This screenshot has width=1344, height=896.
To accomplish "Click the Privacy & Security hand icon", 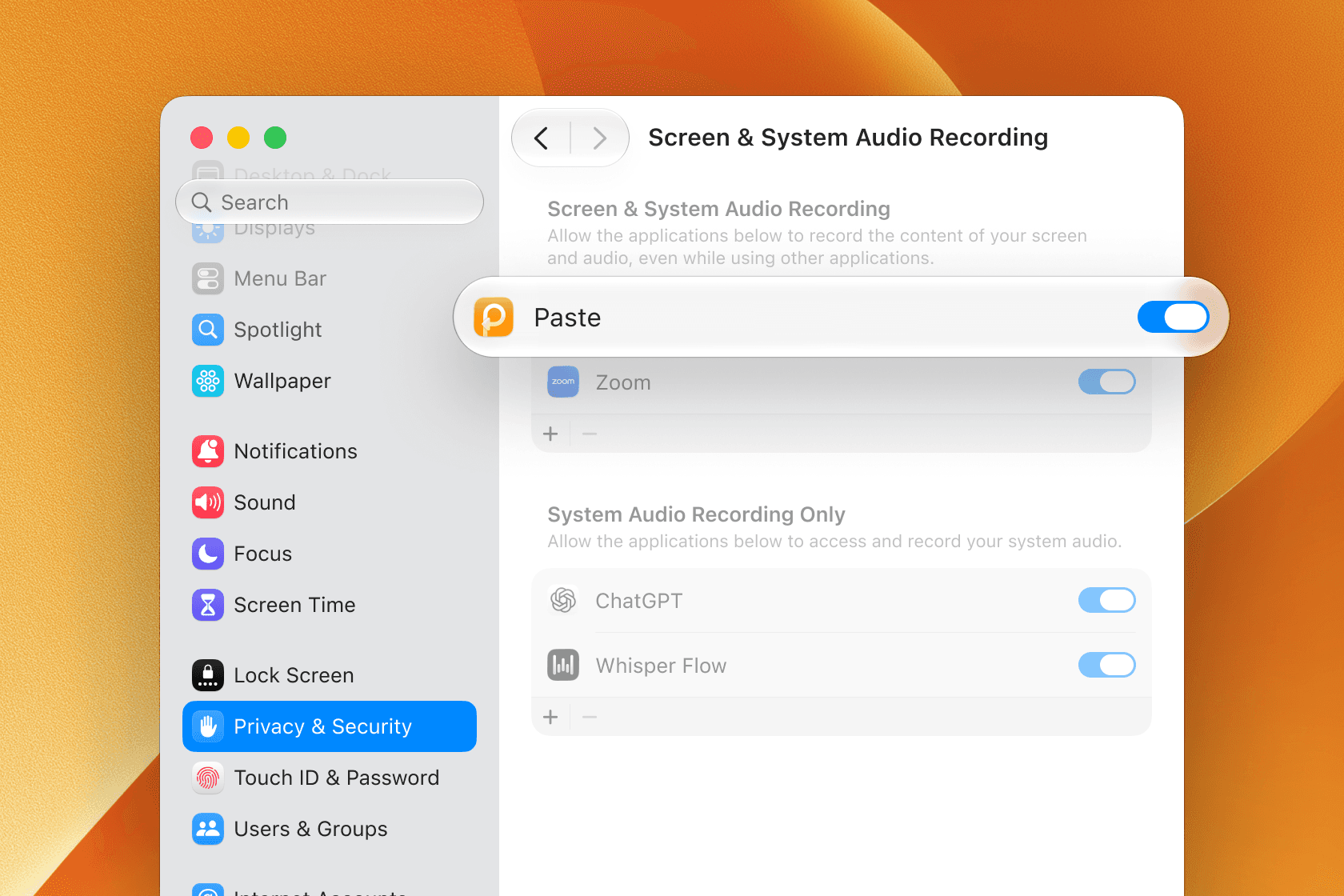I will pos(208,726).
